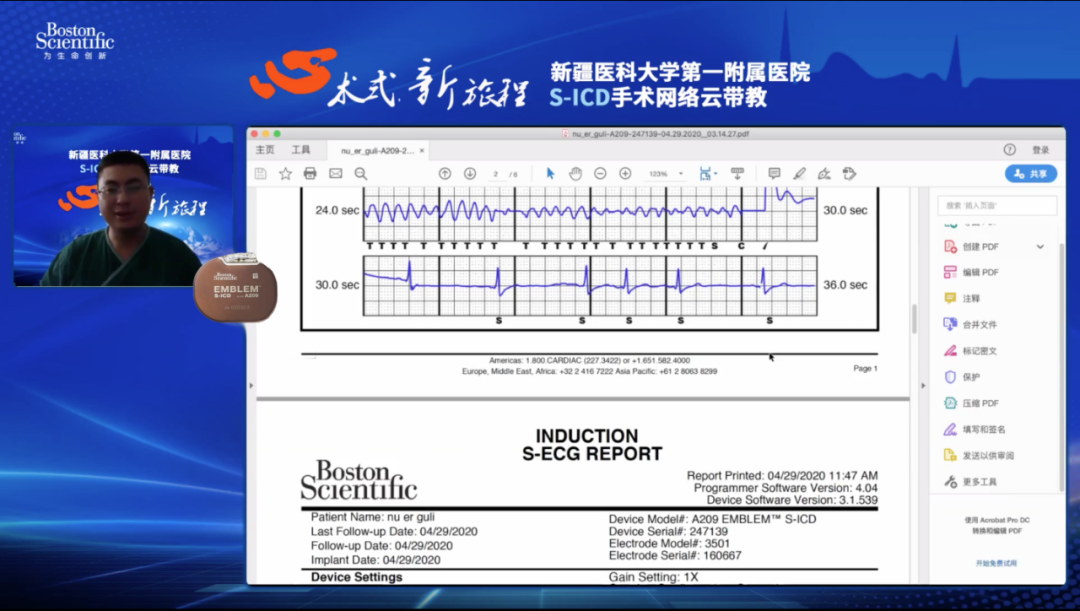
Task: Click the add comment note icon
Action: pos(774,174)
